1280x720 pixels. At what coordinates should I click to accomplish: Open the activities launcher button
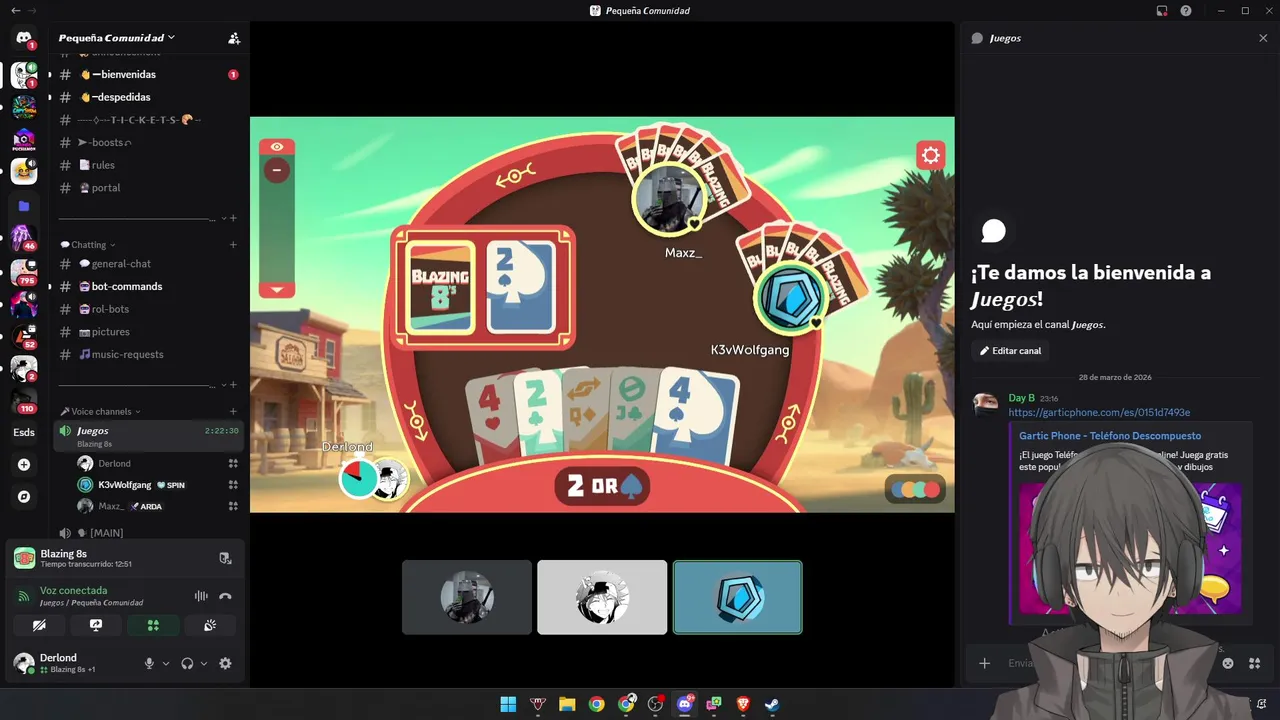point(153,625)
